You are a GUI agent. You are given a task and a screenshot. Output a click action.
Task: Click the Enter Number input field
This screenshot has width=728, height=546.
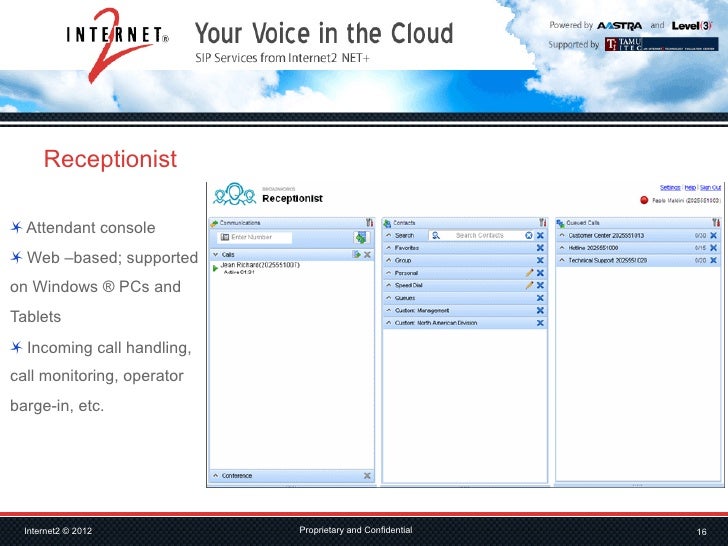pos(254,237)
